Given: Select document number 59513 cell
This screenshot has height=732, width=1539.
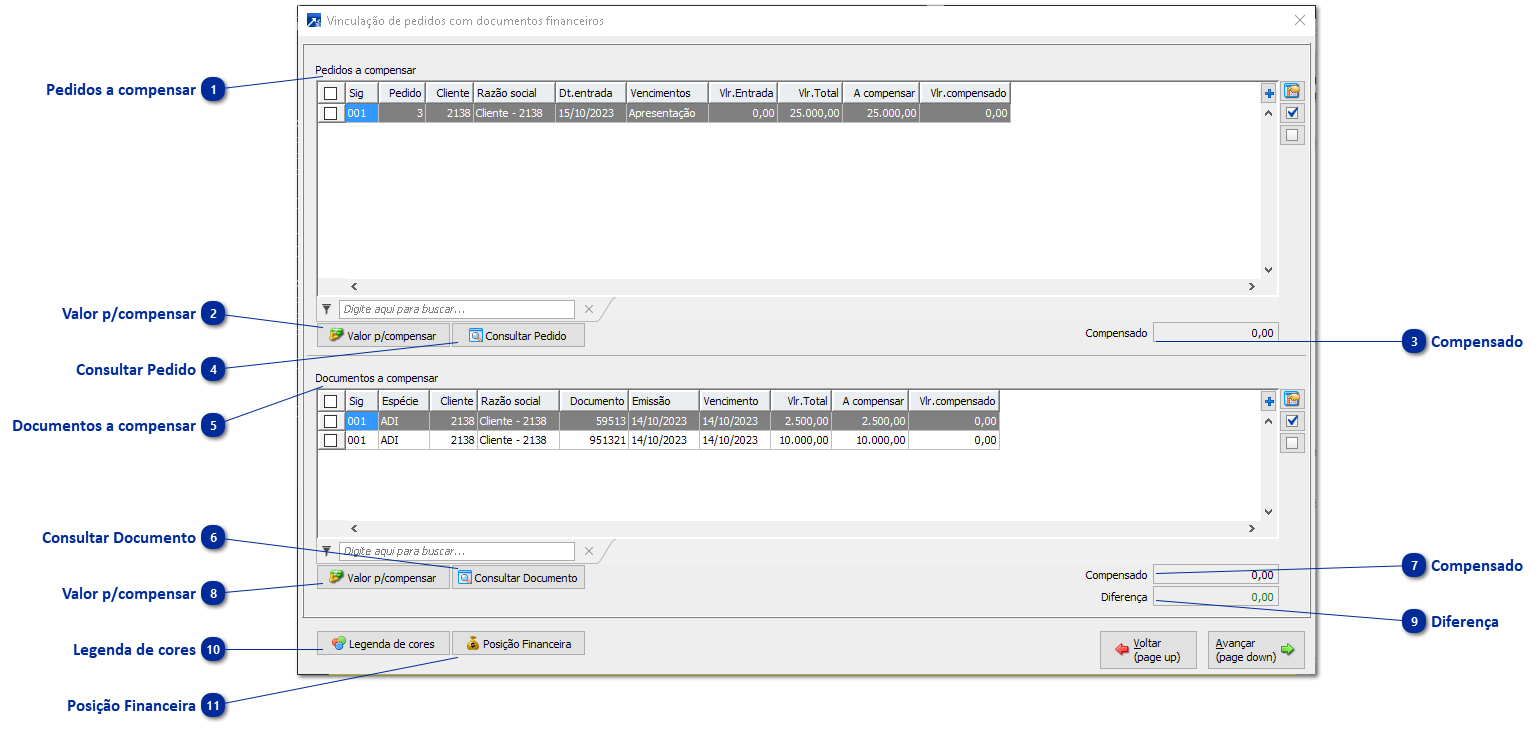Looking at the screenshot, I should point(594,421).
